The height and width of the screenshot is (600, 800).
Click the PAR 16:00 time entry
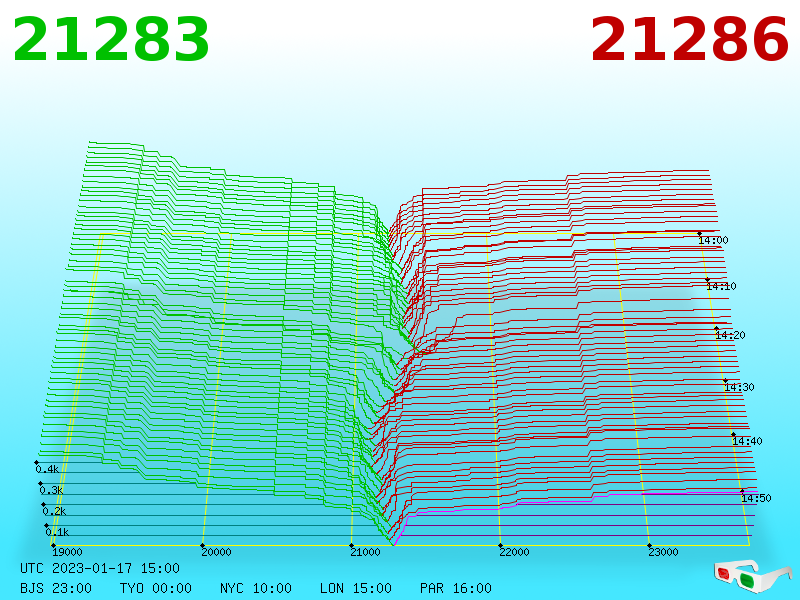click(456, 588)
